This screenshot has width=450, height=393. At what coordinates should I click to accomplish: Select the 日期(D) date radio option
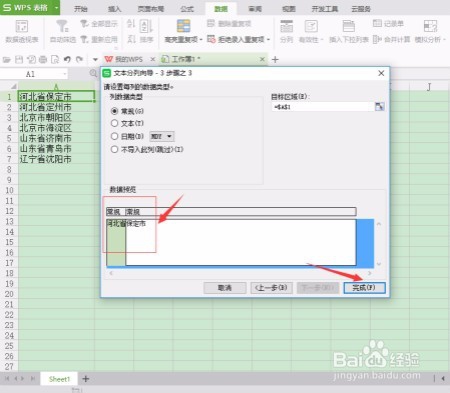pos(114,136)
